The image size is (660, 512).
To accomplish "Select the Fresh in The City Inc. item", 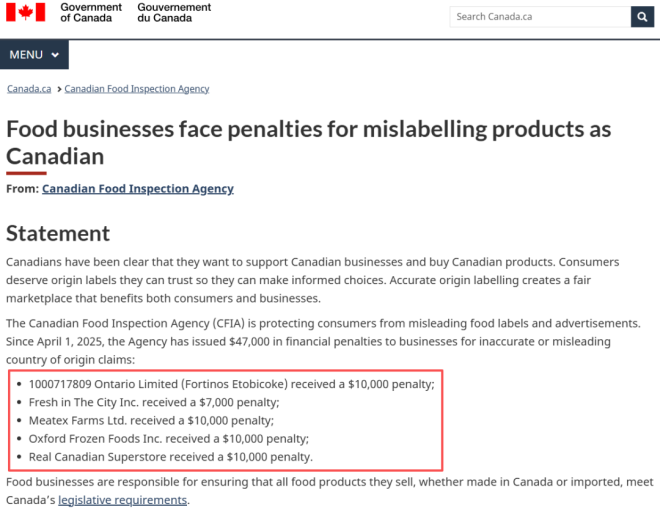I will (x=153, y=401).
